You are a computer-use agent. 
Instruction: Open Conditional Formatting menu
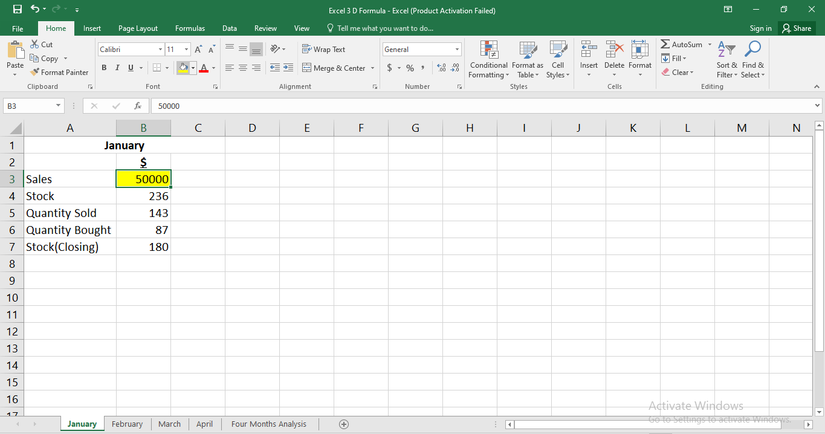pyautogui.click(x=488, y=58)
